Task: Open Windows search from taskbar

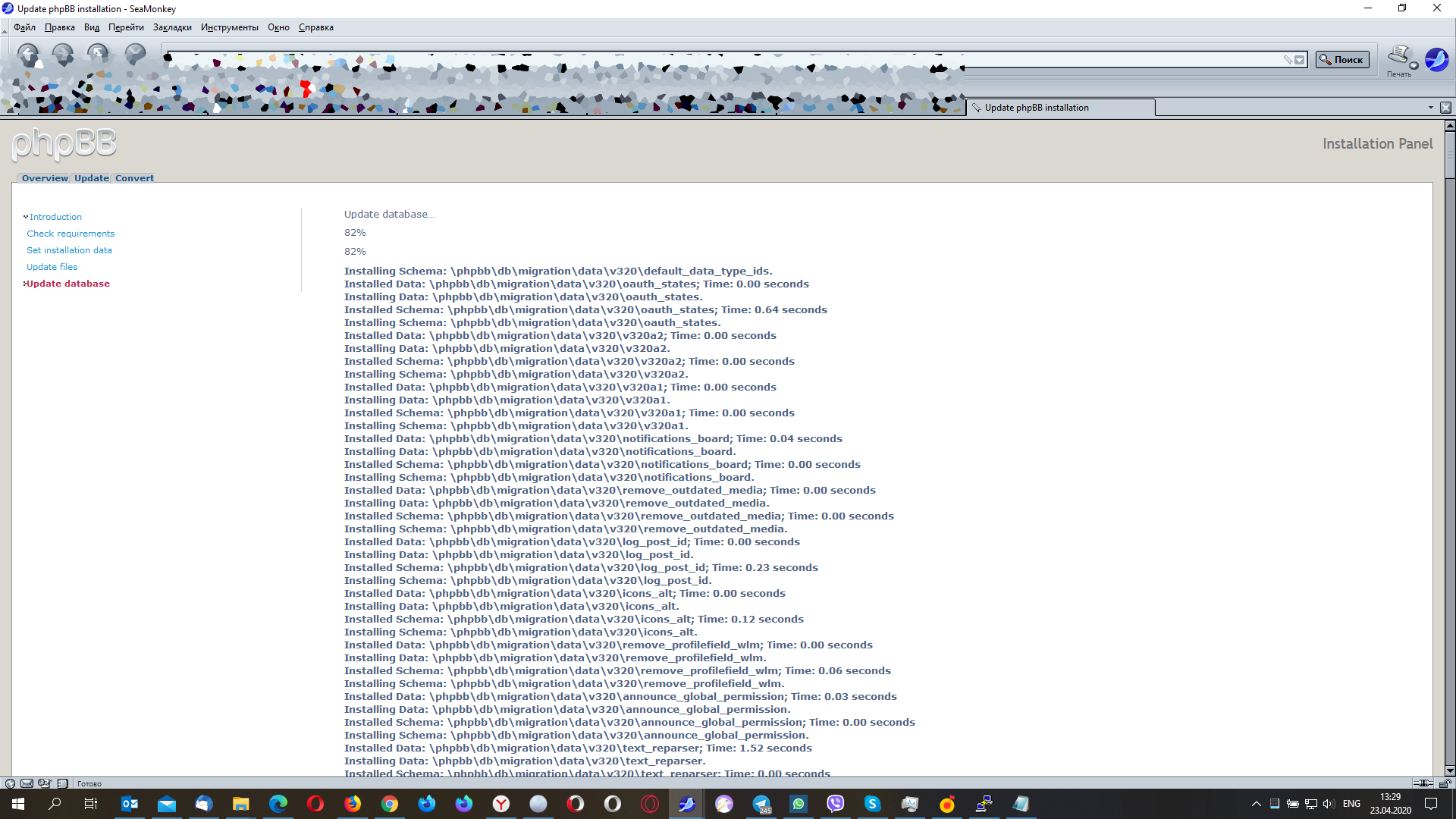Action: coord(55,804)
